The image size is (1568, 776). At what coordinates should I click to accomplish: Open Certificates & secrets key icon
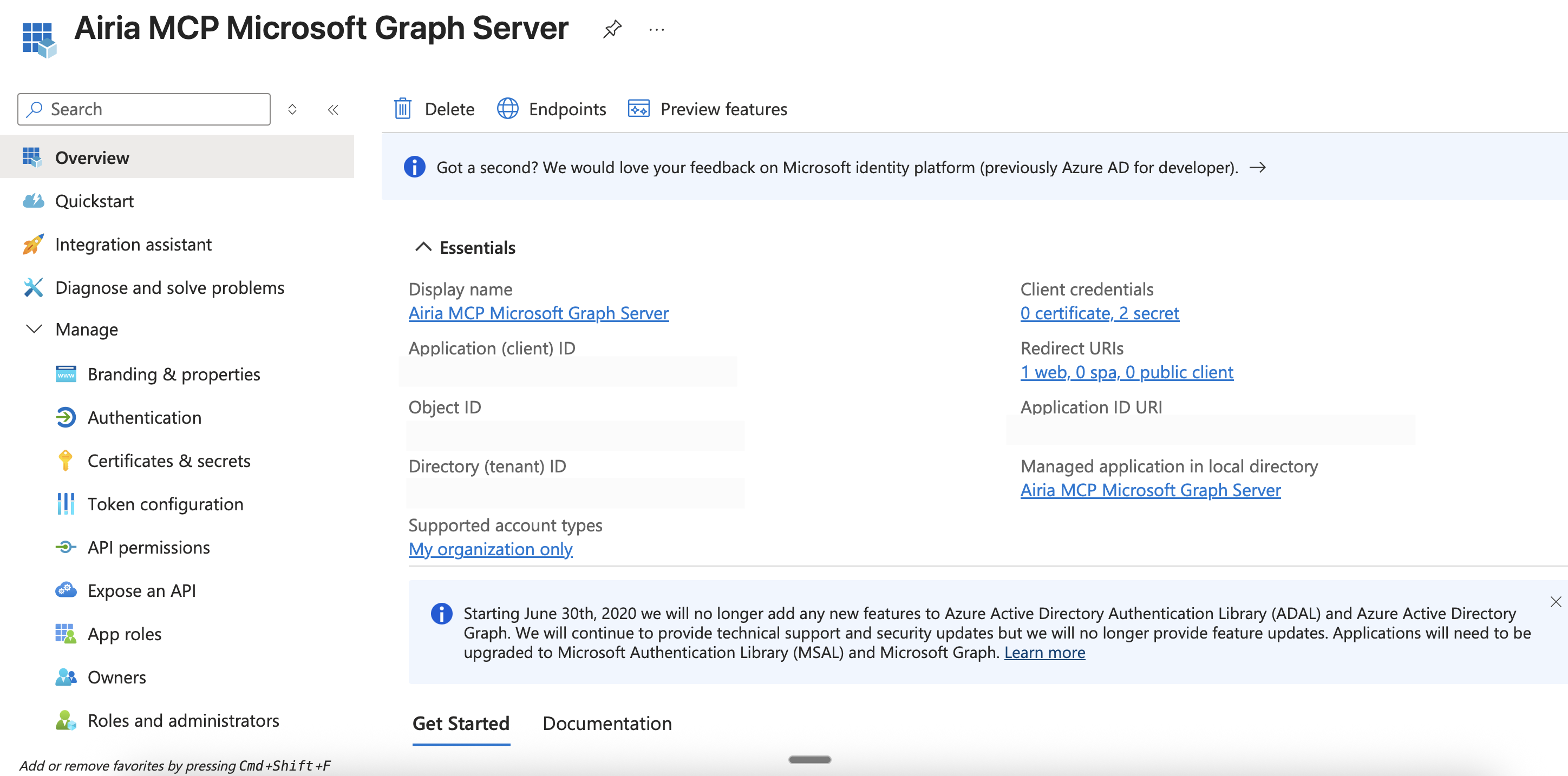(65, 461)
